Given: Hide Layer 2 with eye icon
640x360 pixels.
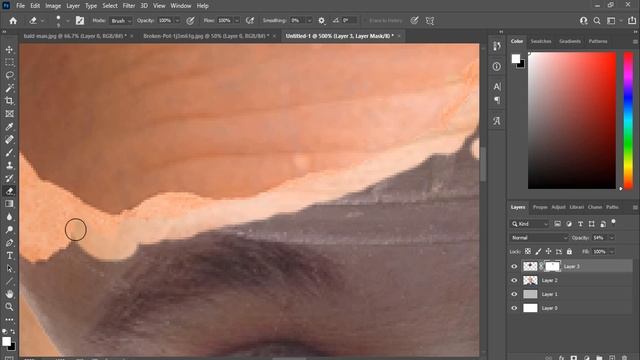Looking at the screenshot, I should click(x=514, y=280).
